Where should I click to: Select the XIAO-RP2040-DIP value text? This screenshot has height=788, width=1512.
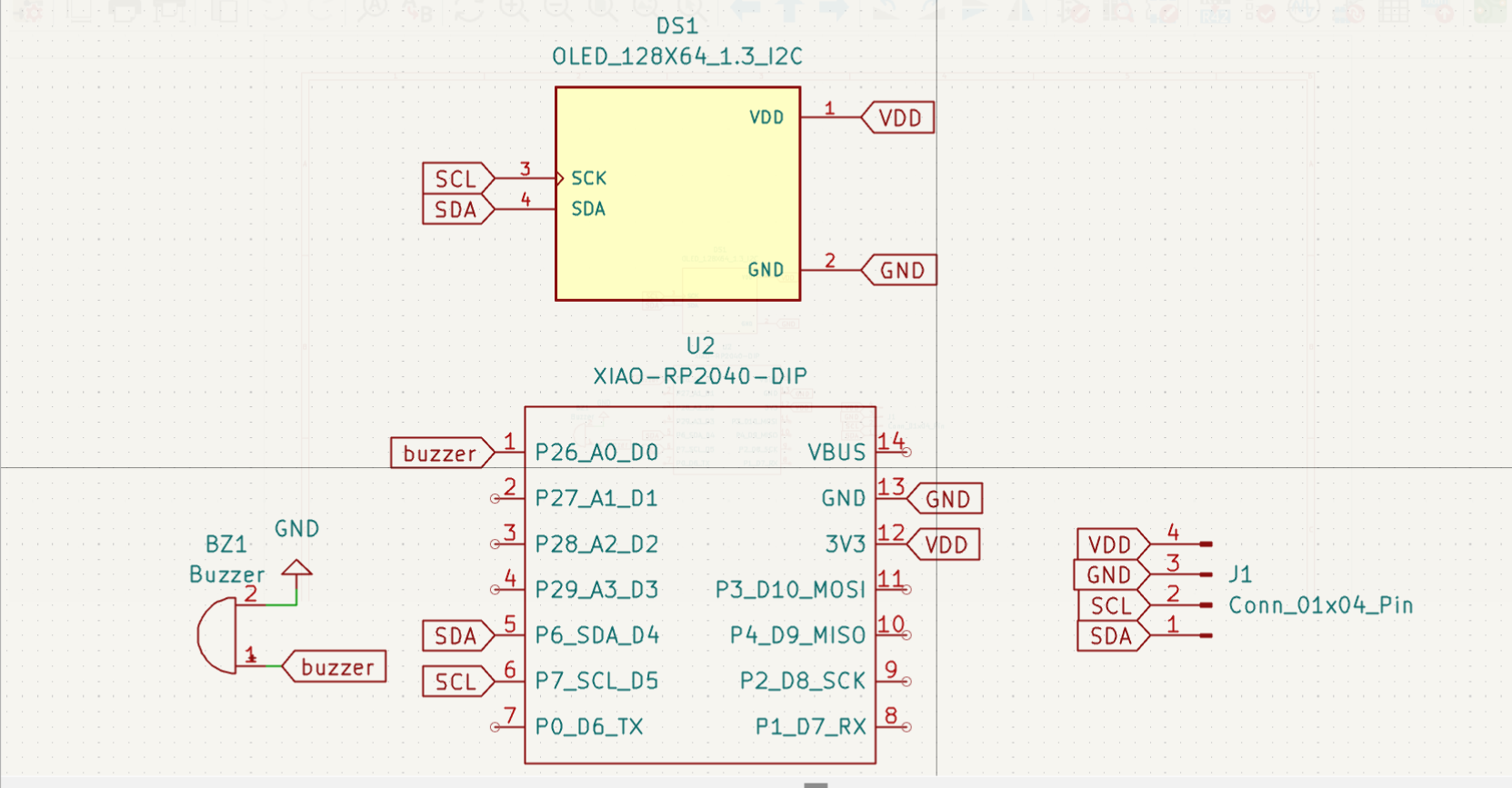(x=700, y=376)
